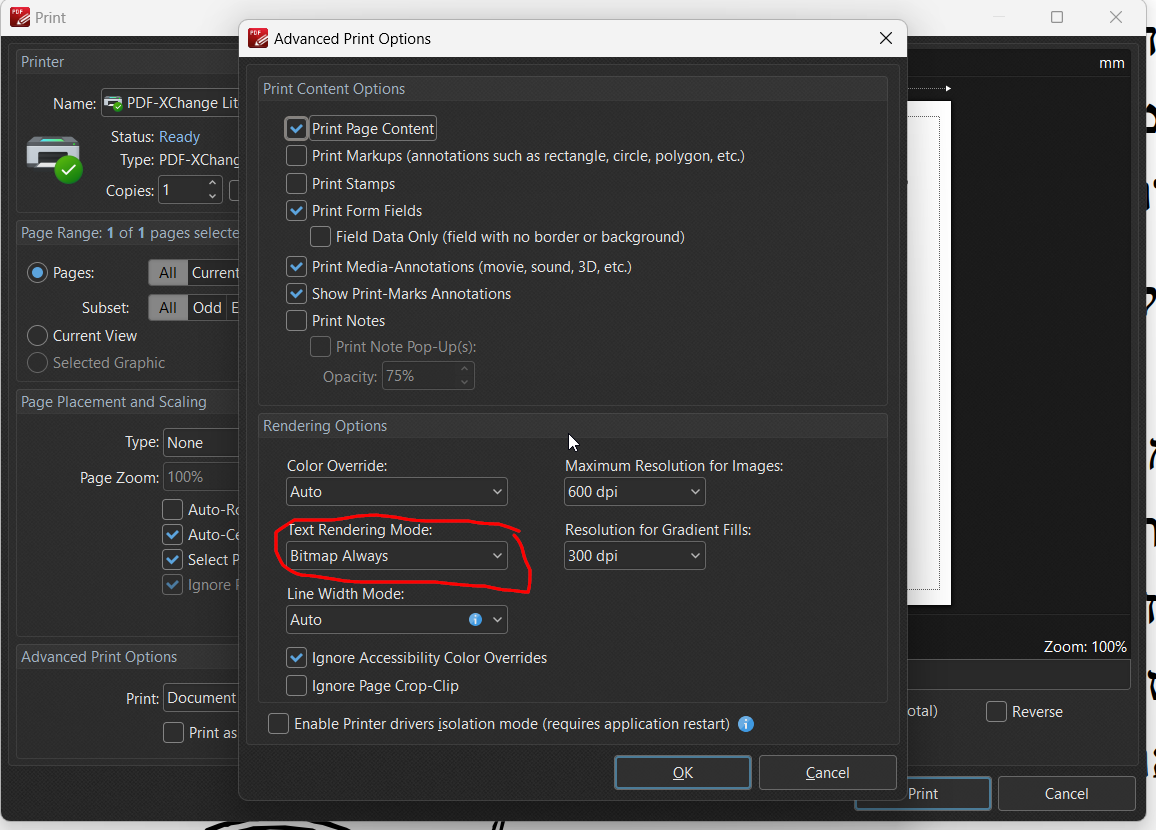Uncheck Ignore Accessibility Color Overrides
Screen dimensions: 1156x830
click(297, 658)
